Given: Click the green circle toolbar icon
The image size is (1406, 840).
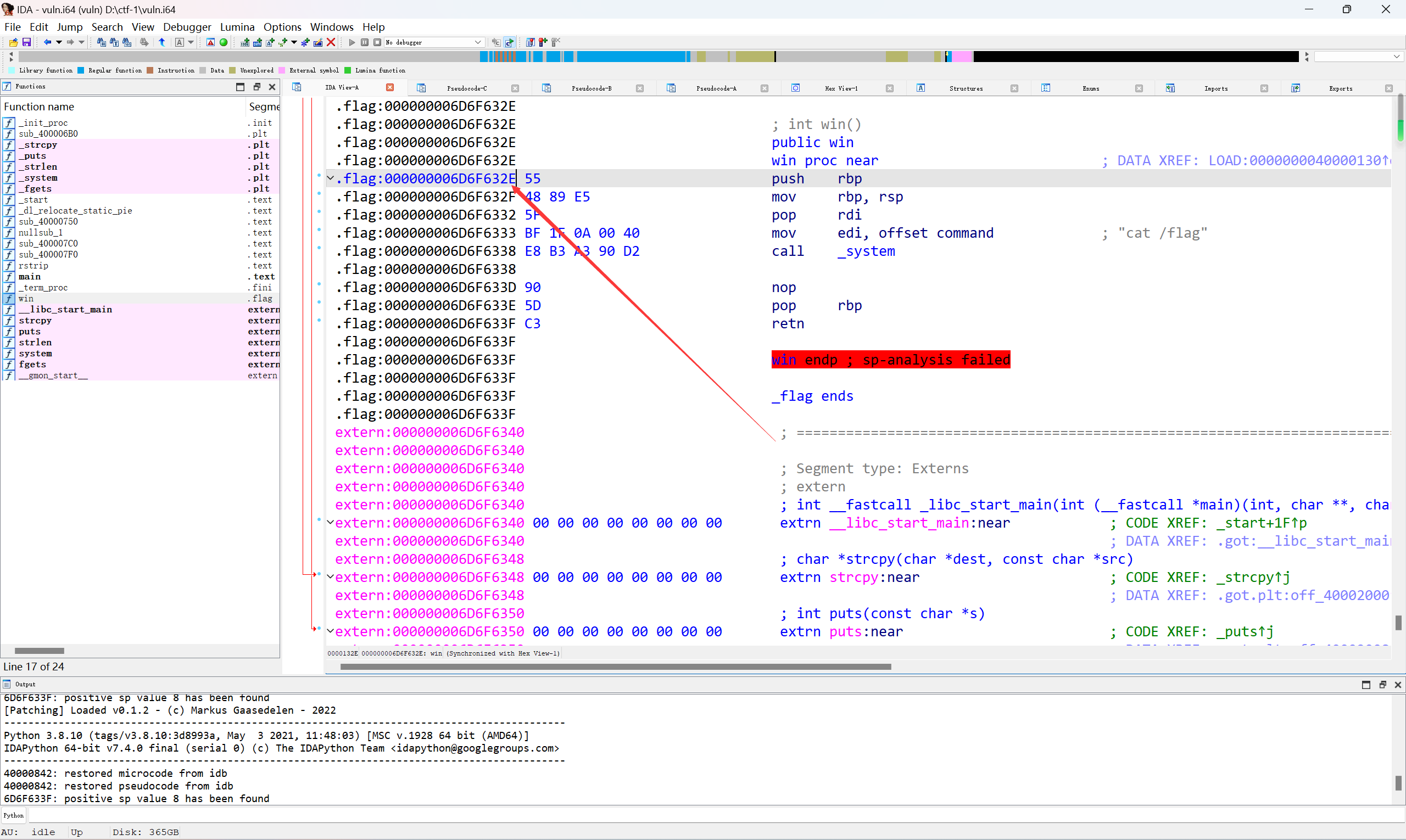Looking at the screenshot, I should (224, 42).
